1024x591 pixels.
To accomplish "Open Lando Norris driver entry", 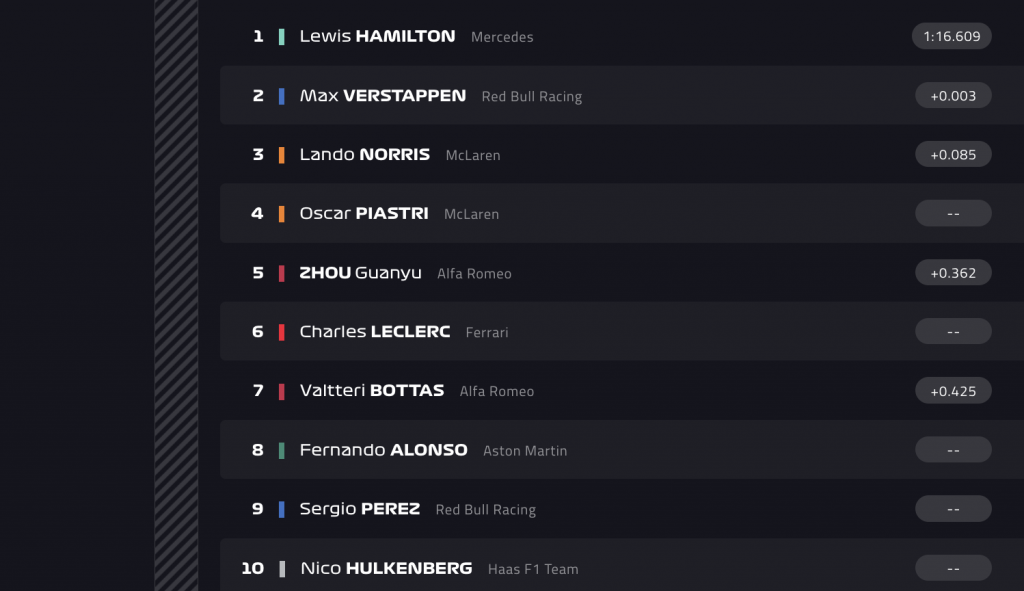I will (364, 155).
